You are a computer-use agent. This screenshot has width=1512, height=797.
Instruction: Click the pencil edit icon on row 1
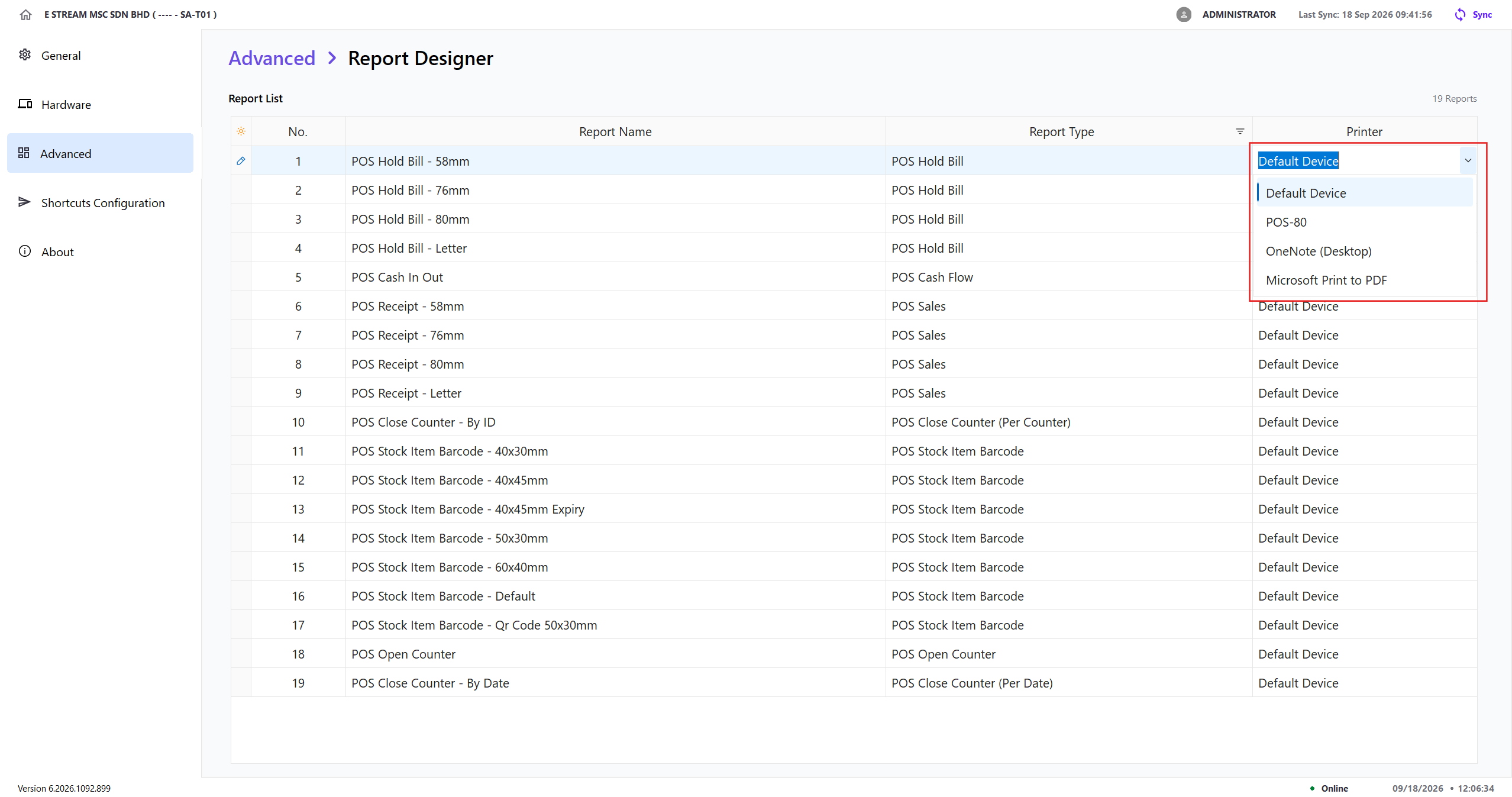pos(241,161)
